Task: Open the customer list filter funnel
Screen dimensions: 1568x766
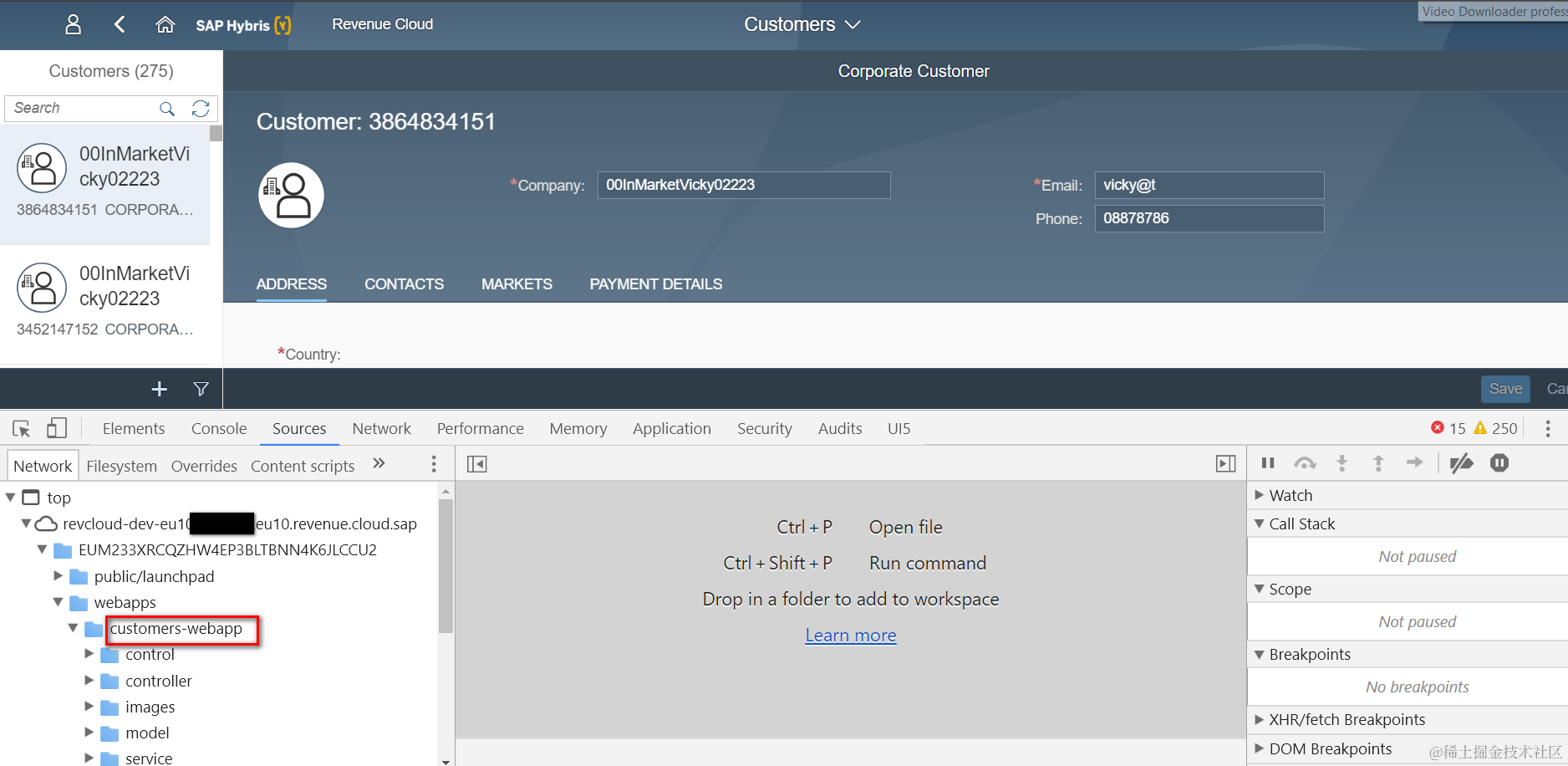Action: [201, 389]
